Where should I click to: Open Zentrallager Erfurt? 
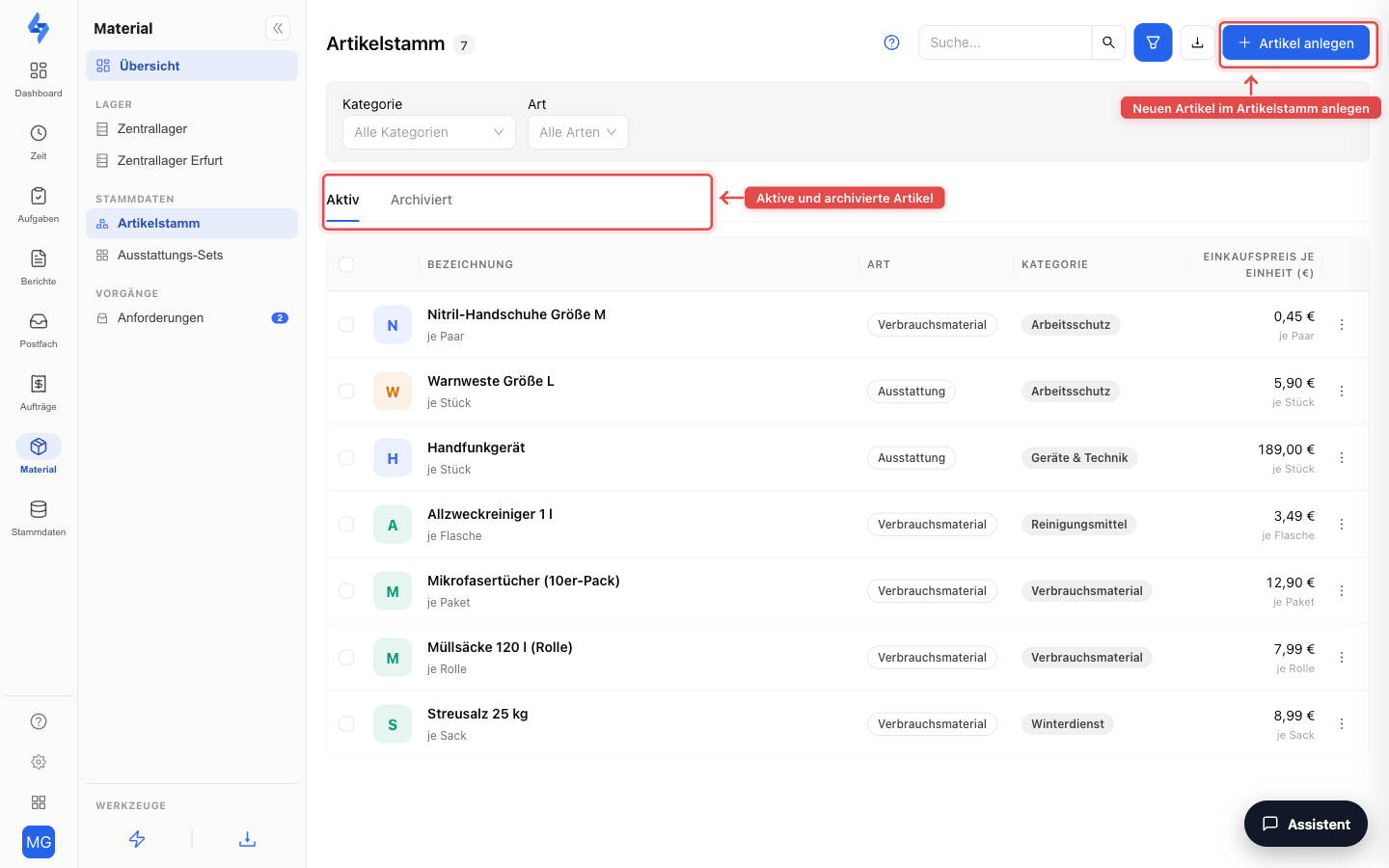192,160
